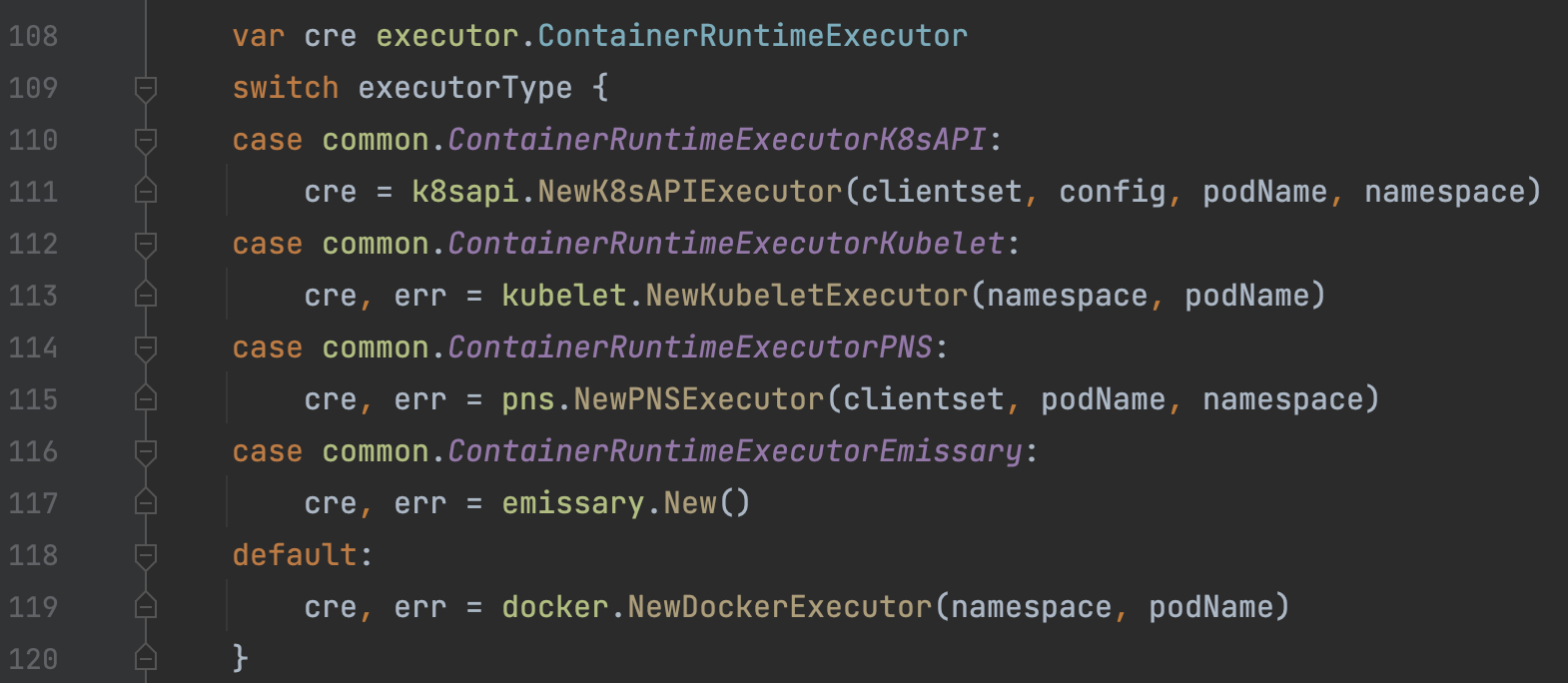
Task: Click the fold end marker on line 119
Action: coord(146,606)
